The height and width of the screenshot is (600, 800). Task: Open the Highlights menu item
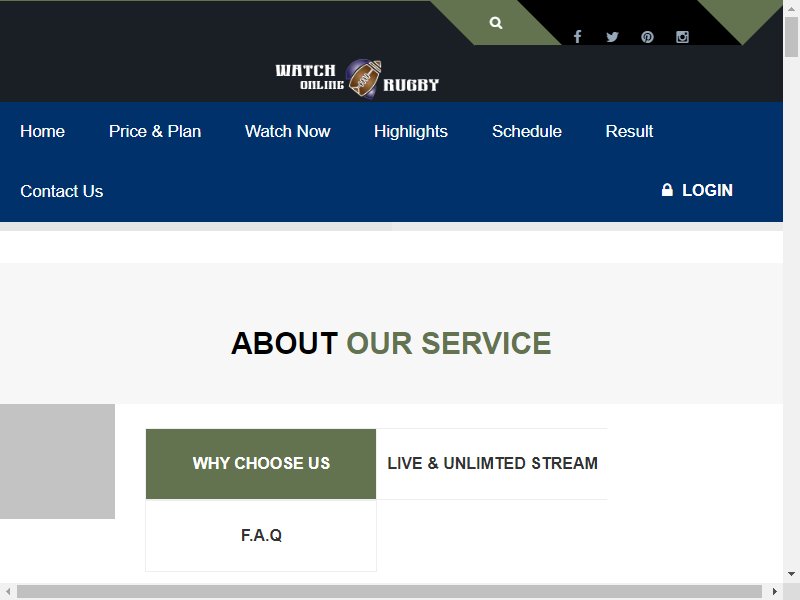(x=411, y=132)
